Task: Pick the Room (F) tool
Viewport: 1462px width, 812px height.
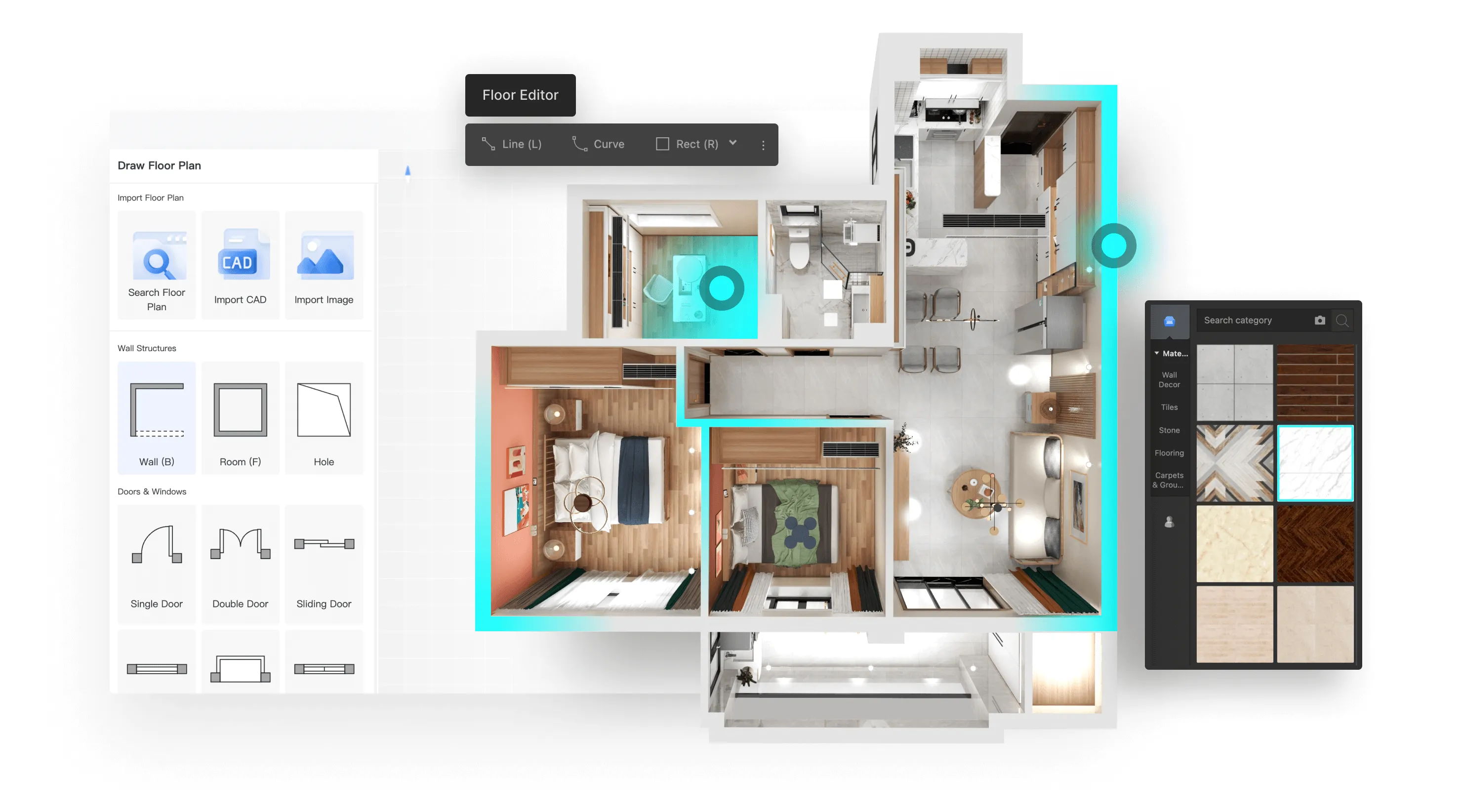Action: tap(240, 418)
